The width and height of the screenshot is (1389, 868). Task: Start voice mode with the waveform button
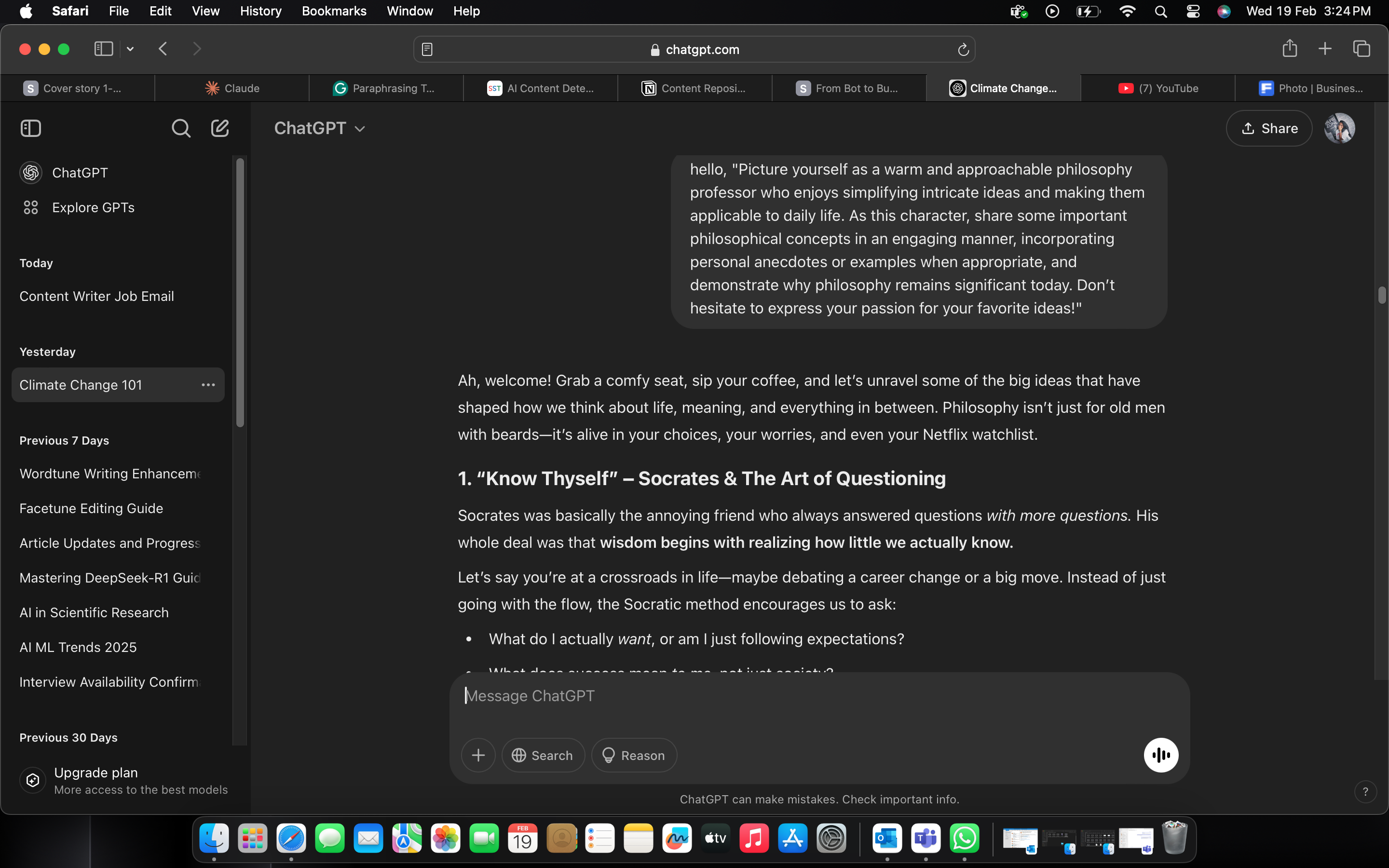1160,755
